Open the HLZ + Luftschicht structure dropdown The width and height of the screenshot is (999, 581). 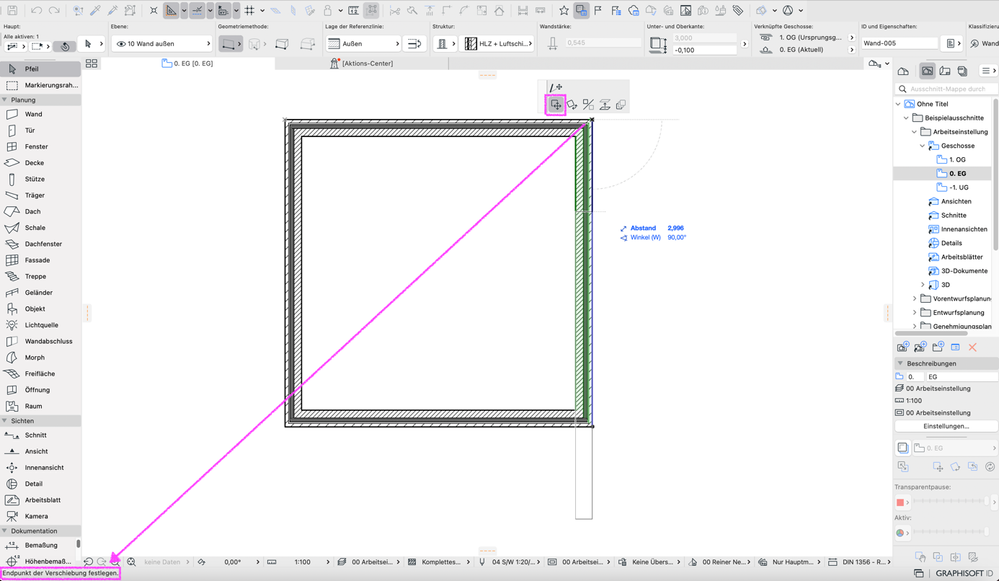point(496,43)
